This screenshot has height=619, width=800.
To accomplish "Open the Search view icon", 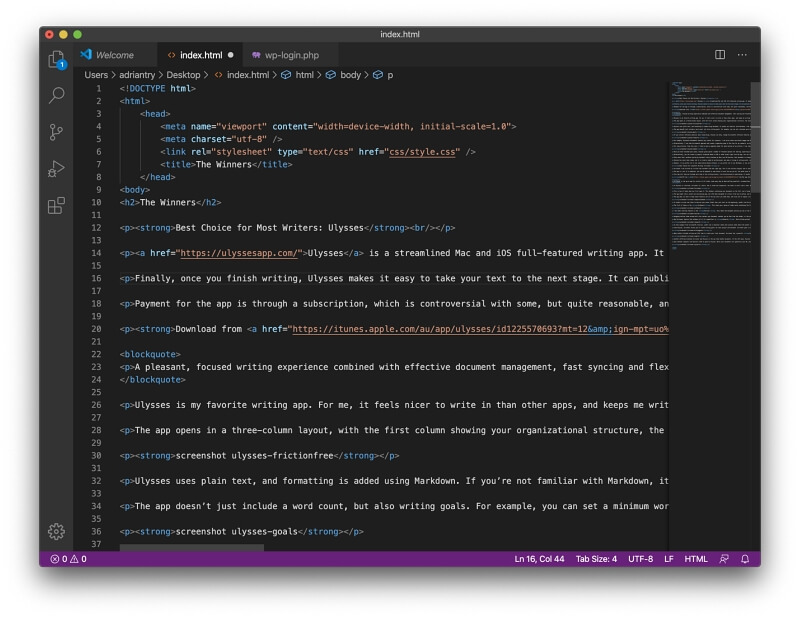I will click(57, 95).
